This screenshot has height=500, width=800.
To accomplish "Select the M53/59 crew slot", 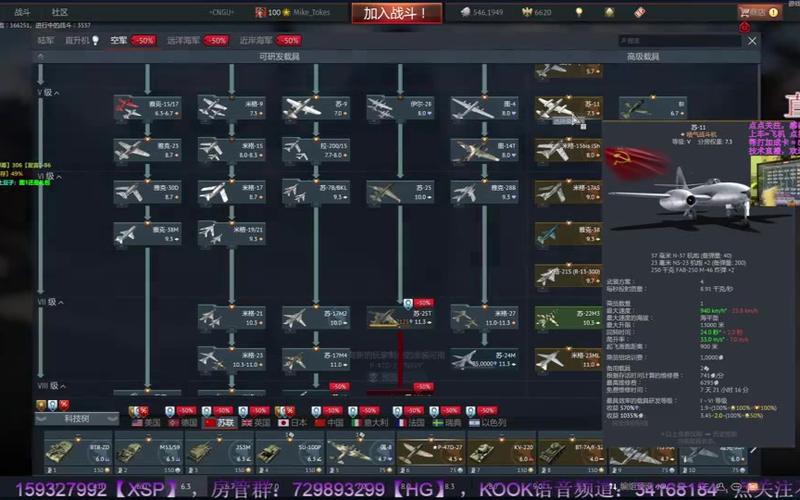I will 149,453.
